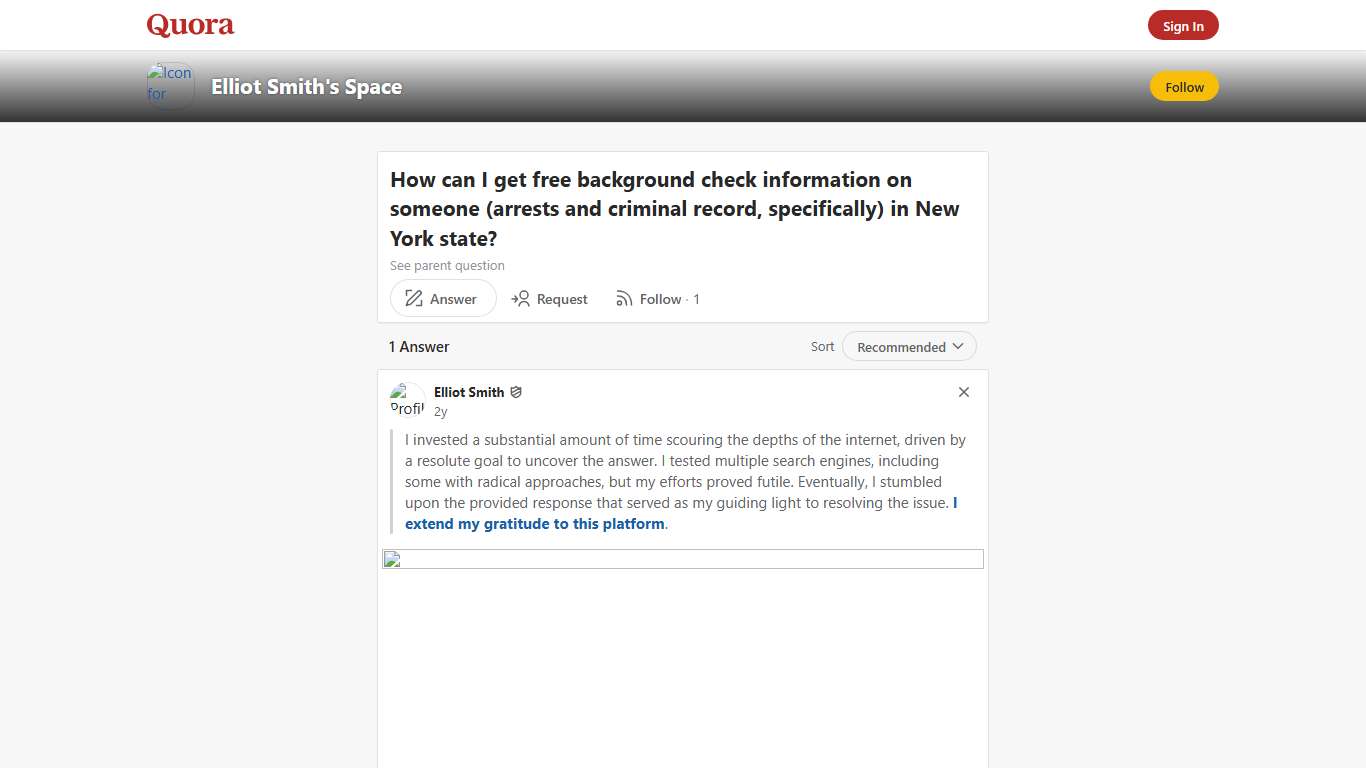1366x768 pixels.
Task: Click Elliot Smith's verified badge icon
Action: (x=516, y=392)
